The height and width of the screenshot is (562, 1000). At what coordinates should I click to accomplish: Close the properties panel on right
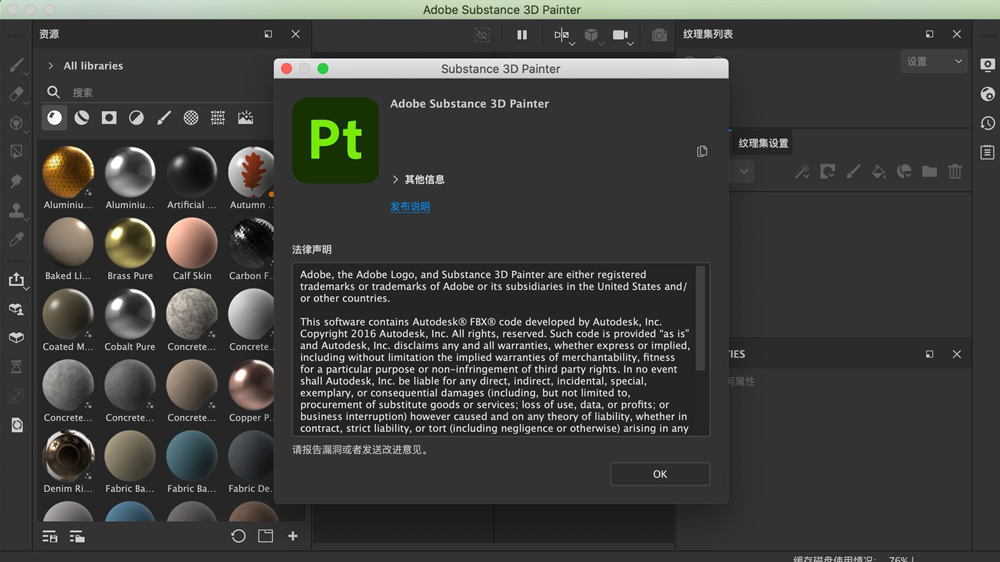pos(957,354)
